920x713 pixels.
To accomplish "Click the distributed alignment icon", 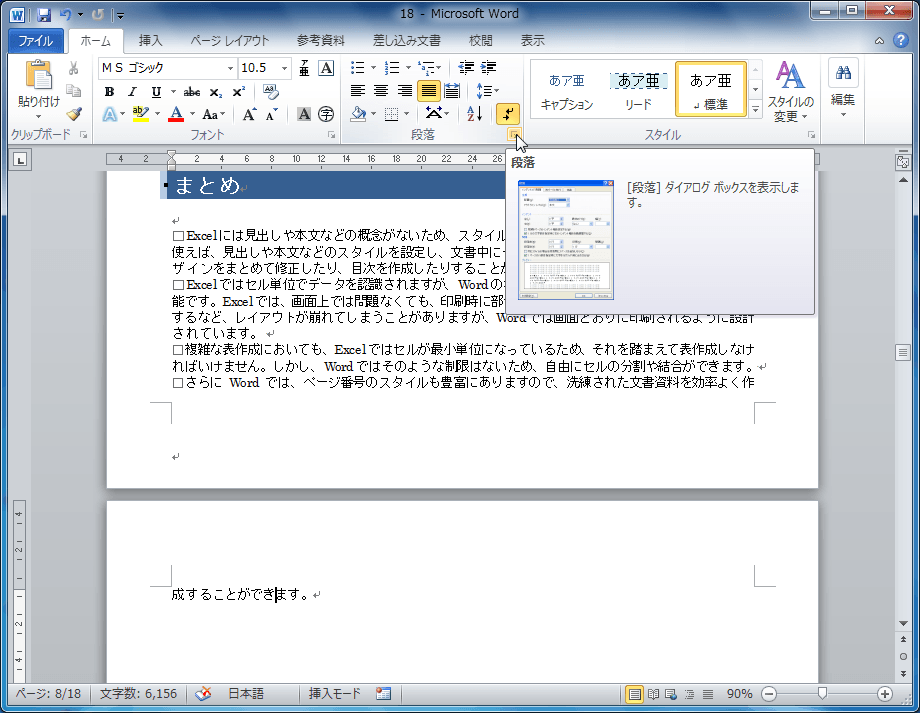I will click(452, 91).
